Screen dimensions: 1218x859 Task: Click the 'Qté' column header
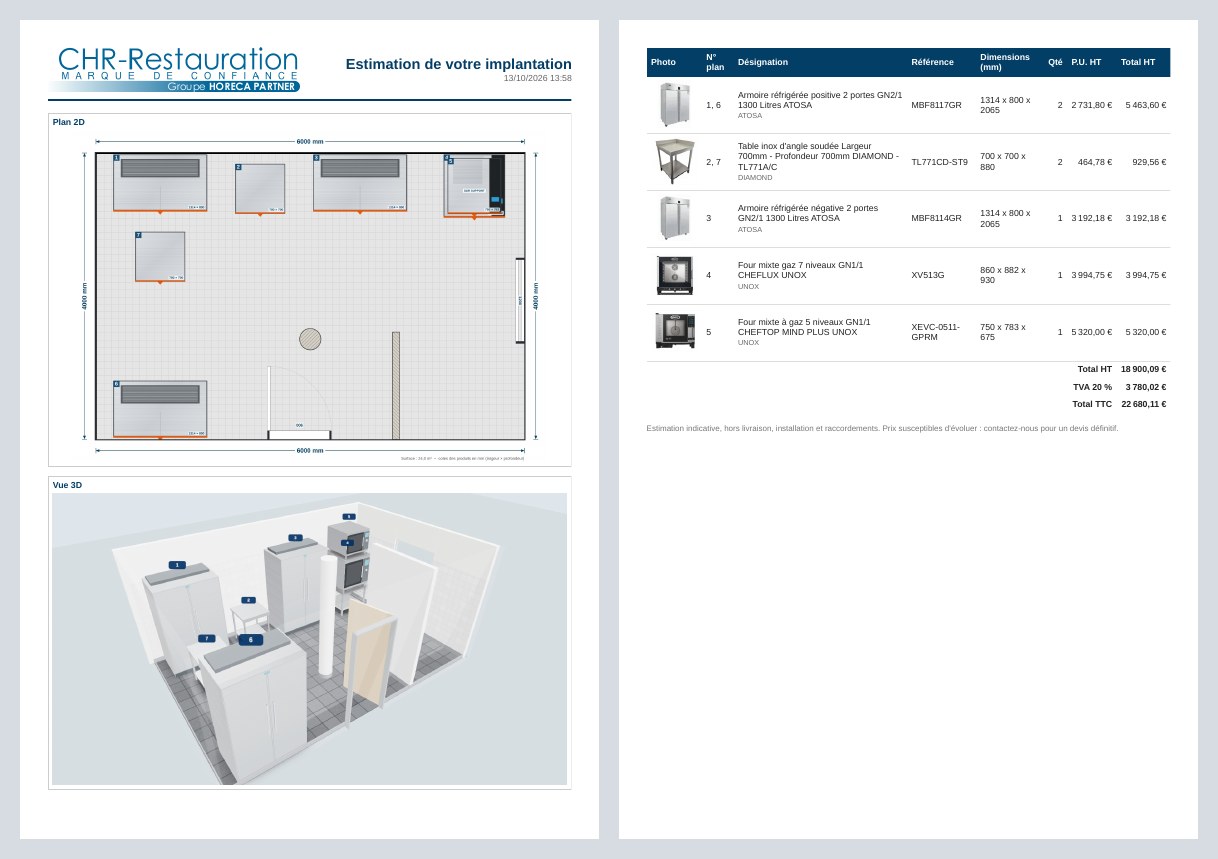[x=1055, y=62]
